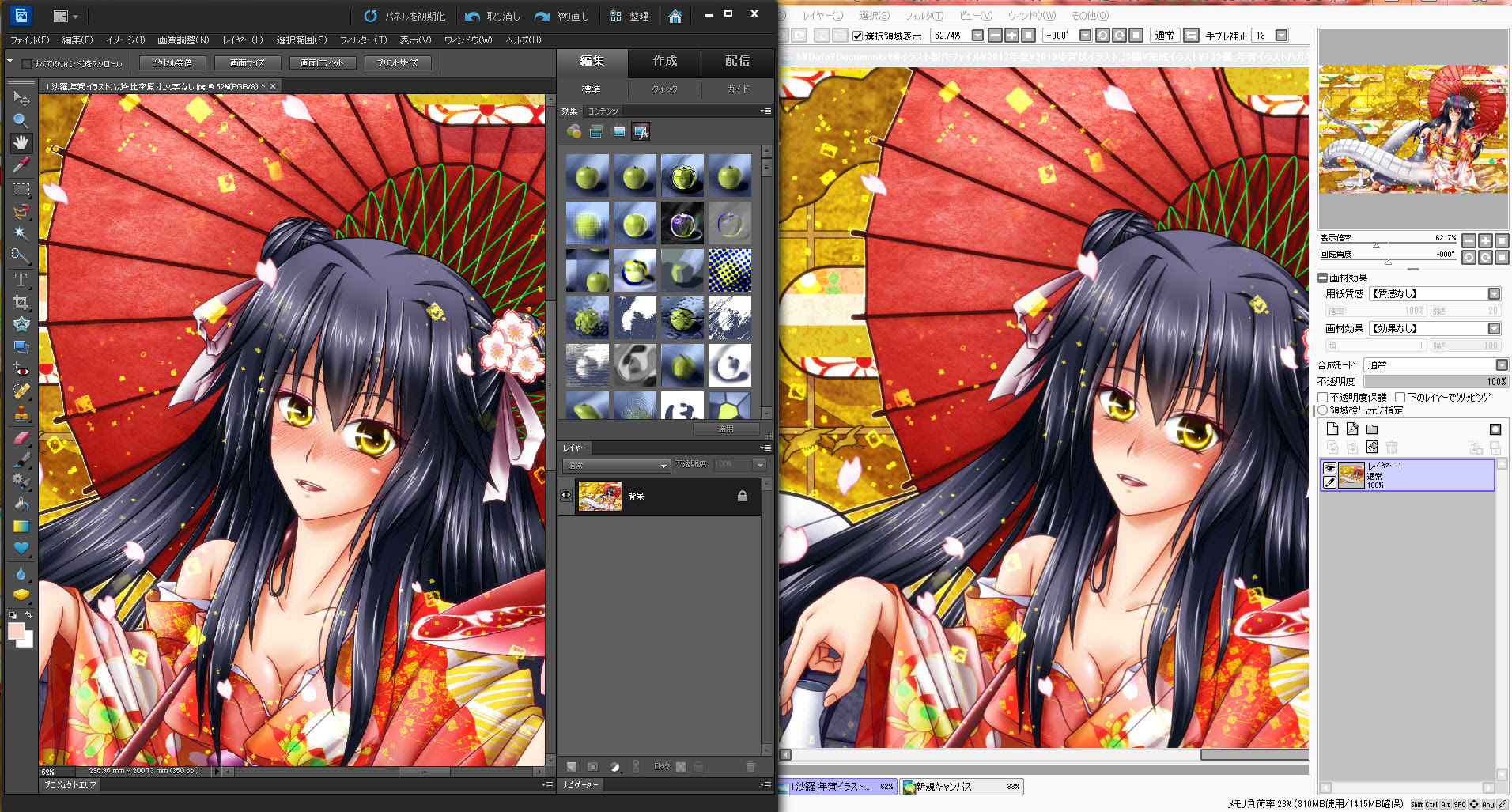Select the Eyedropper tool

tap(21, 164)
